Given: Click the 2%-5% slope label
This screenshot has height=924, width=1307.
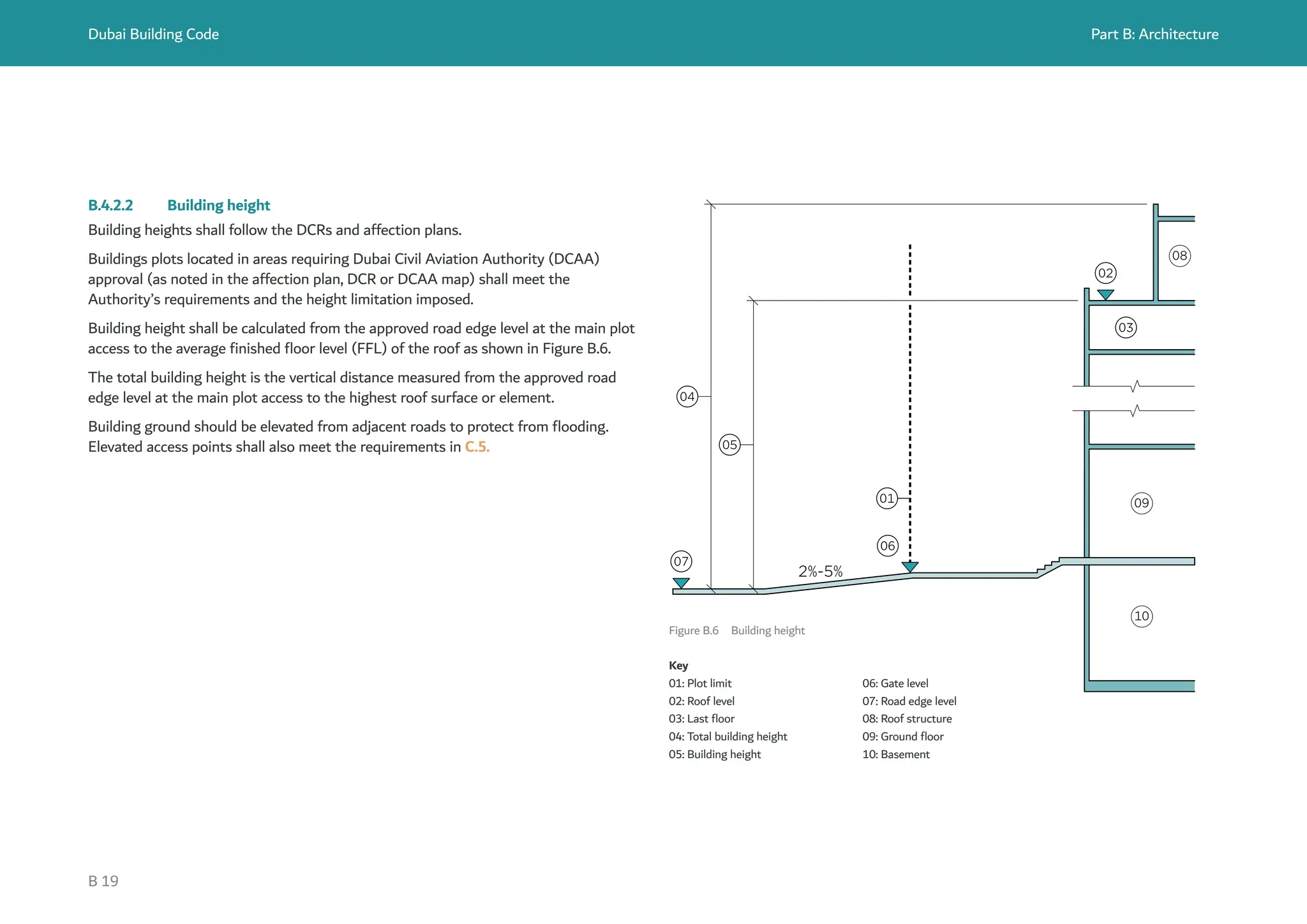Looking at the screenshot, I should pyautogui.click(x=820, y=571).
